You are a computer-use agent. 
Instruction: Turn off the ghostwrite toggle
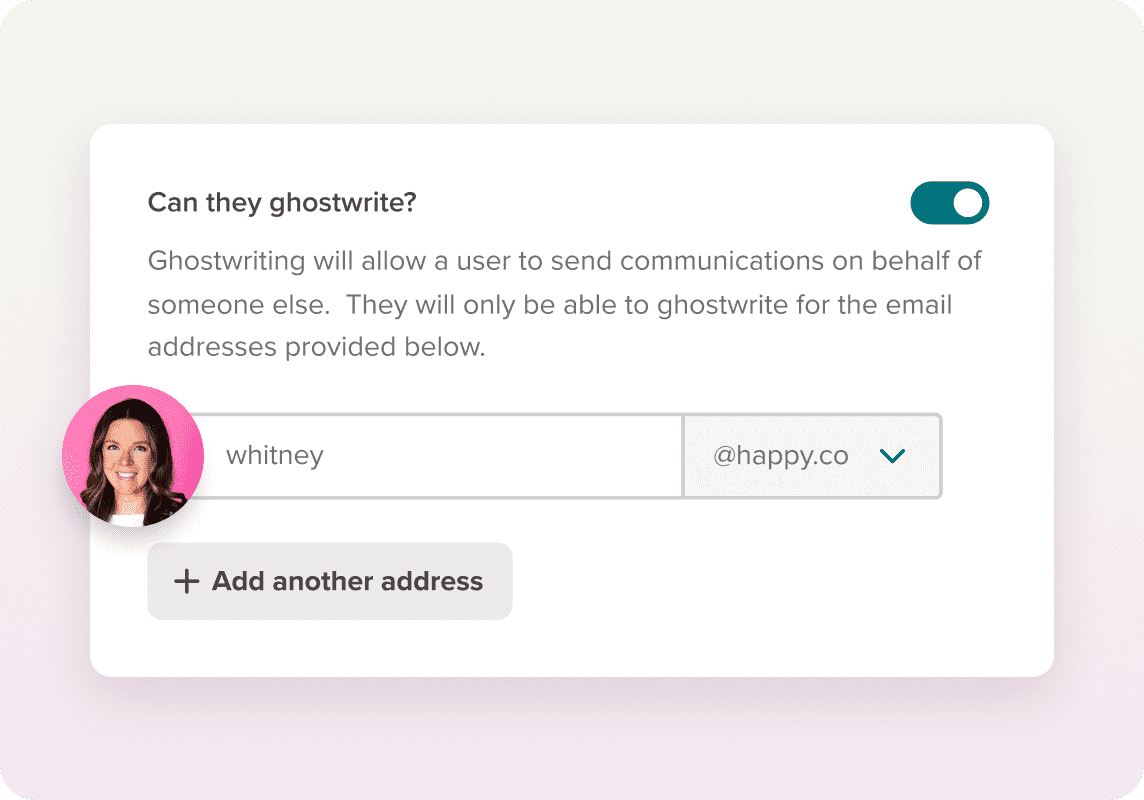pos(949,203)
